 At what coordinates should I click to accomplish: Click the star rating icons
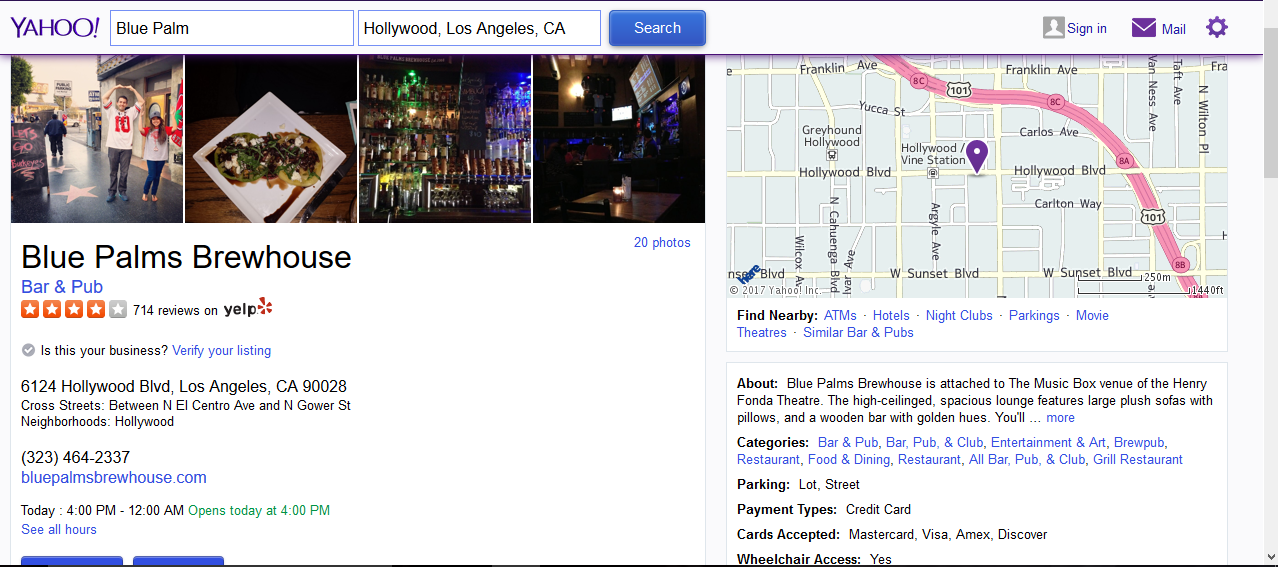[x=74, y=309]
